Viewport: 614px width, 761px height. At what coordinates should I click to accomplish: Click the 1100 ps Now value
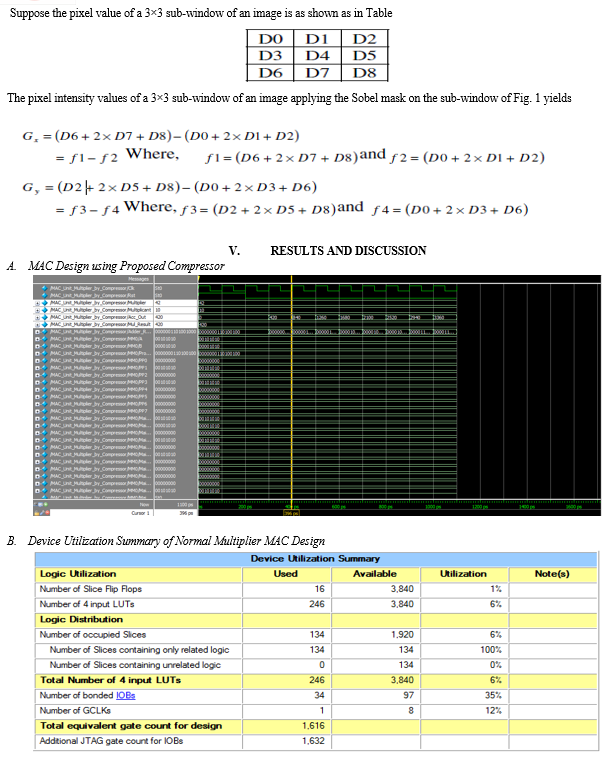[185, 505]
